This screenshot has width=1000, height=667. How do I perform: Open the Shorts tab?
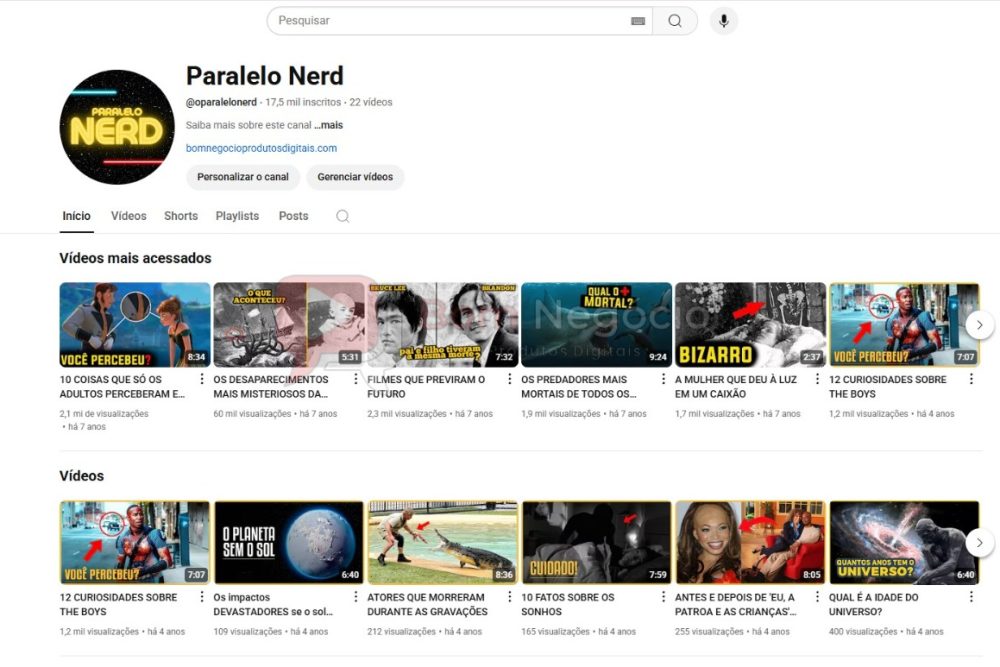(181, 216)
